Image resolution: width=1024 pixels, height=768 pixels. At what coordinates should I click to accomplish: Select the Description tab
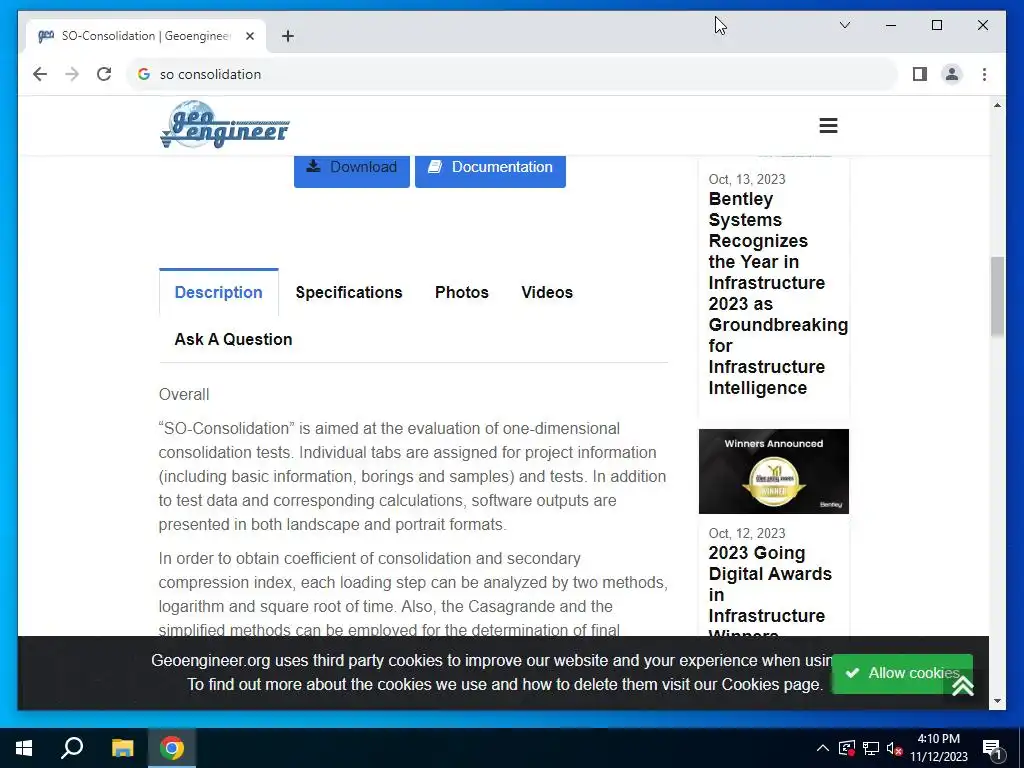[x=219, y=293]
